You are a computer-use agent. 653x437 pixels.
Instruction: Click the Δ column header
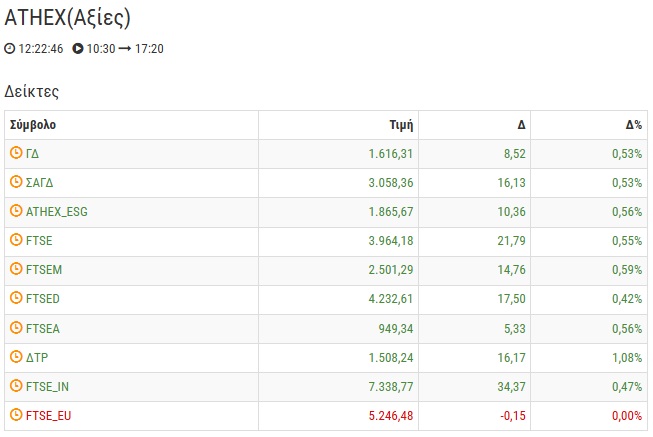pyautogui.click(x=521, y=125)
